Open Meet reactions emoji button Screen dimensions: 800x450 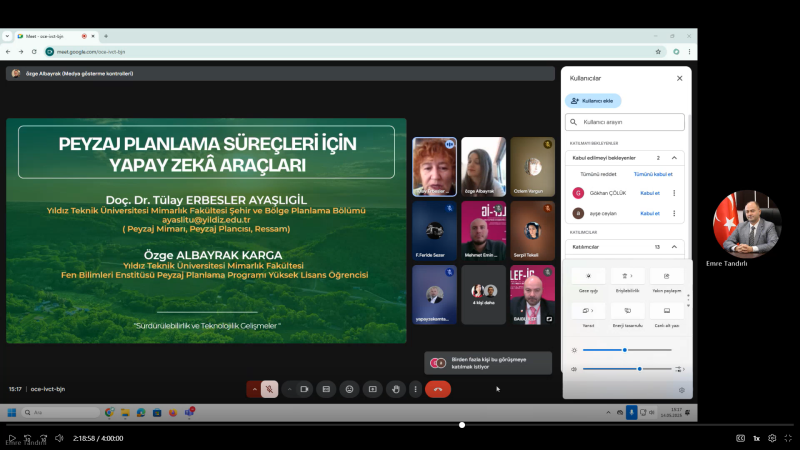click(x=349, y=389)
